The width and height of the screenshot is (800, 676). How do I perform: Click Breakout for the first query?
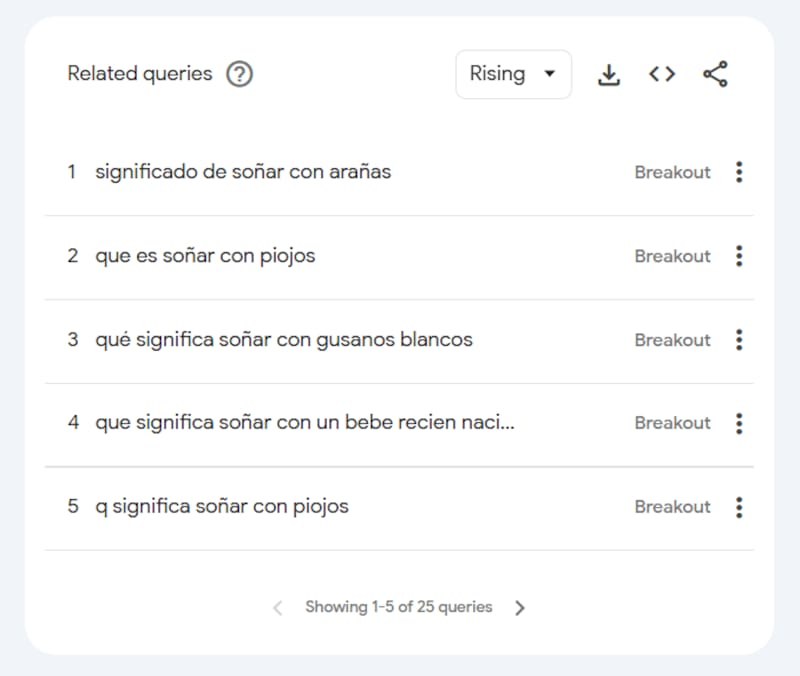click(x=672, y=172)
